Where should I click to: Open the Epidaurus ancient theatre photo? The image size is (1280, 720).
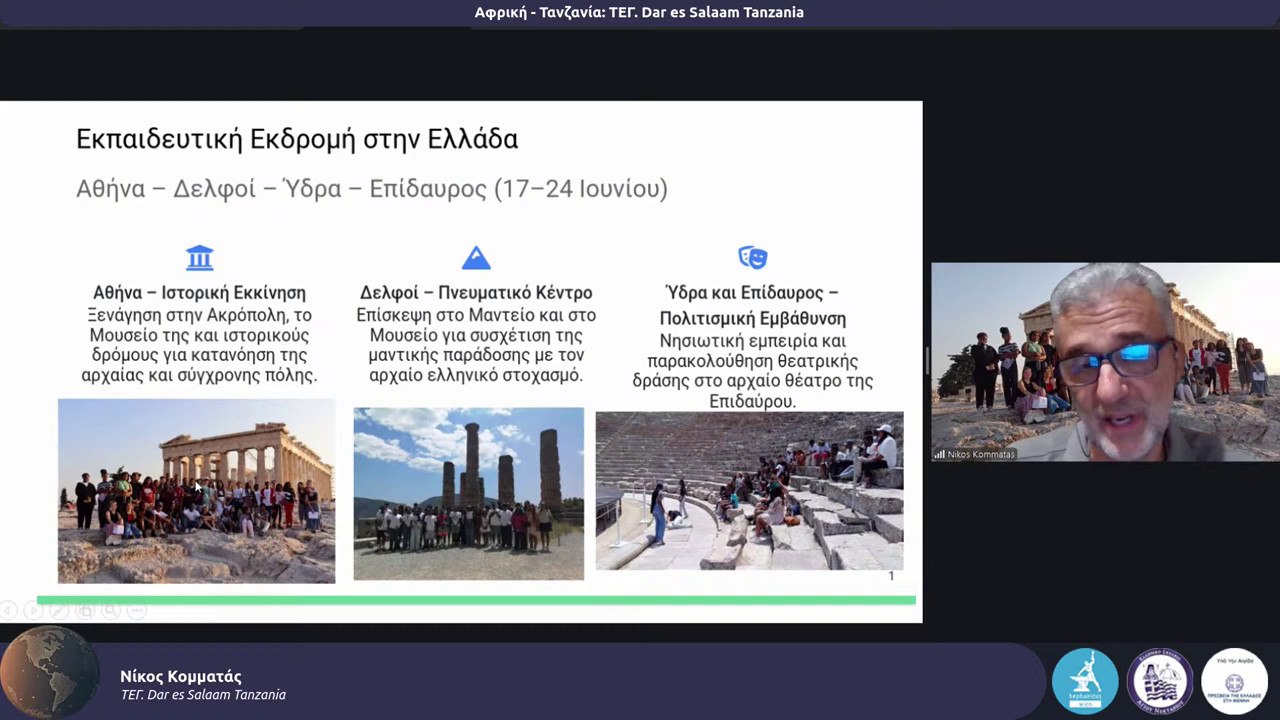749,491
